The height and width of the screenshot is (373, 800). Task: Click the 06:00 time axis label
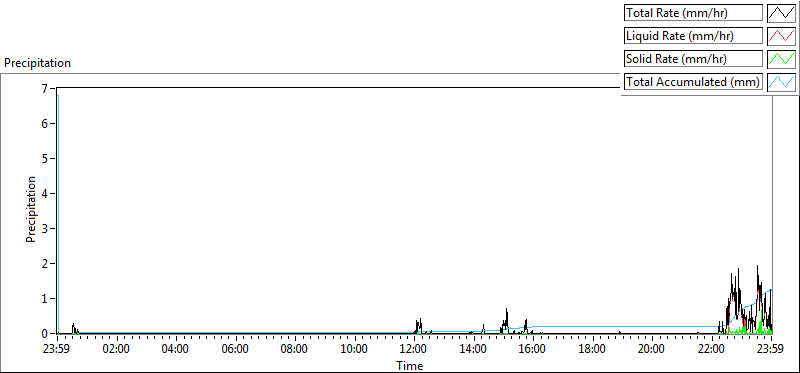coord(236,350)
